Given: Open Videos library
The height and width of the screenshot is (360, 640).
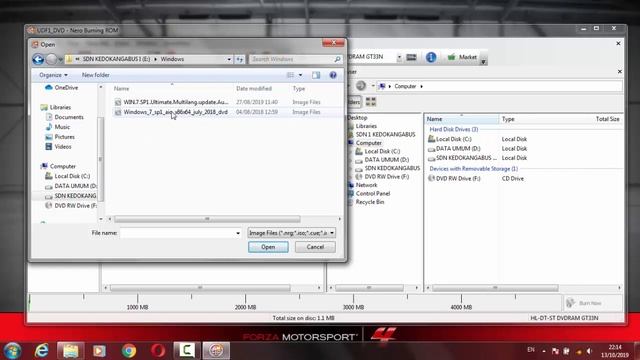Looking at the screenshot, I should coord(58,147).
